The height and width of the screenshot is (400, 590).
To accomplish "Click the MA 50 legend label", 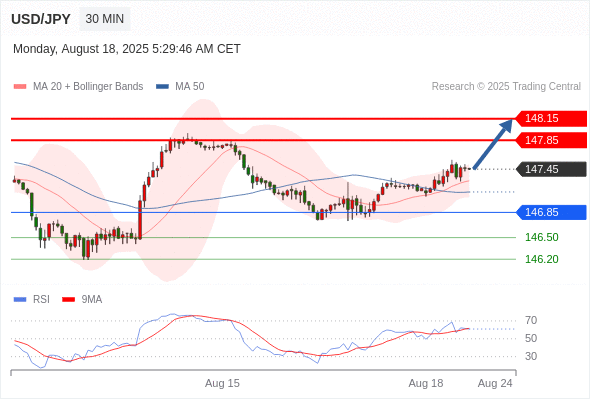I will coord(190,87).
